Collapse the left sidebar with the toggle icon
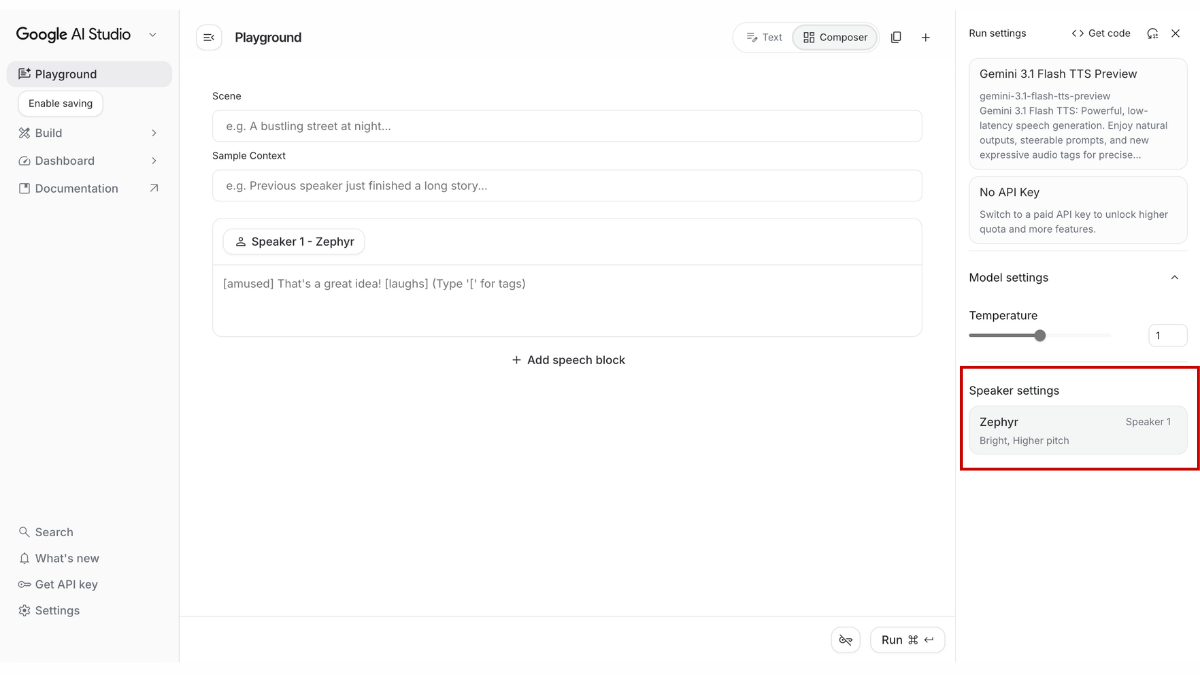 (209, 37)
